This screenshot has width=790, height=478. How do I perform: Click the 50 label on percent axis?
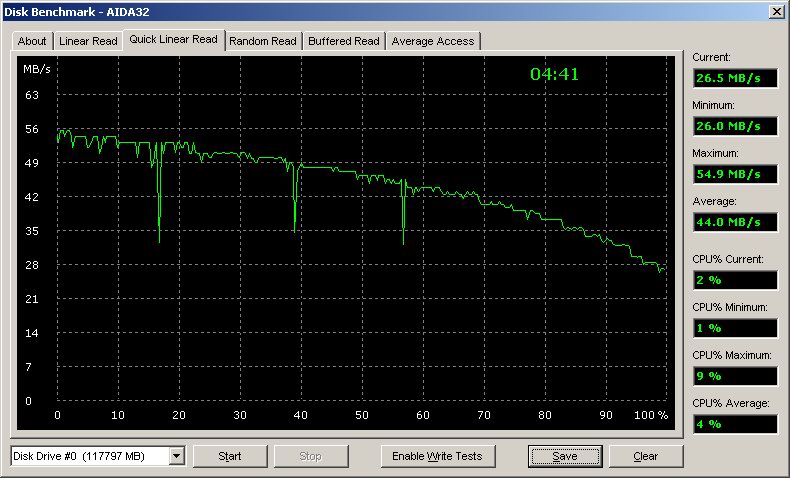pos(362,415)
